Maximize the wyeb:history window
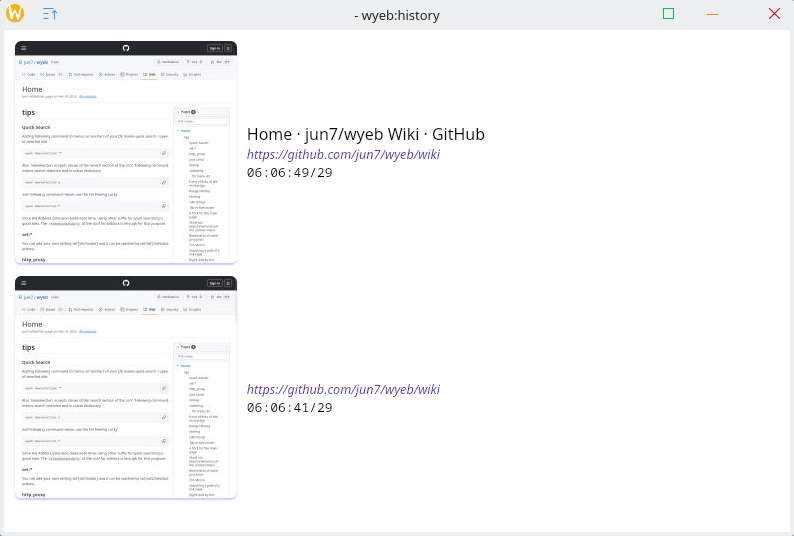Viewport: 794px width, 536px height. click(668, 14)
